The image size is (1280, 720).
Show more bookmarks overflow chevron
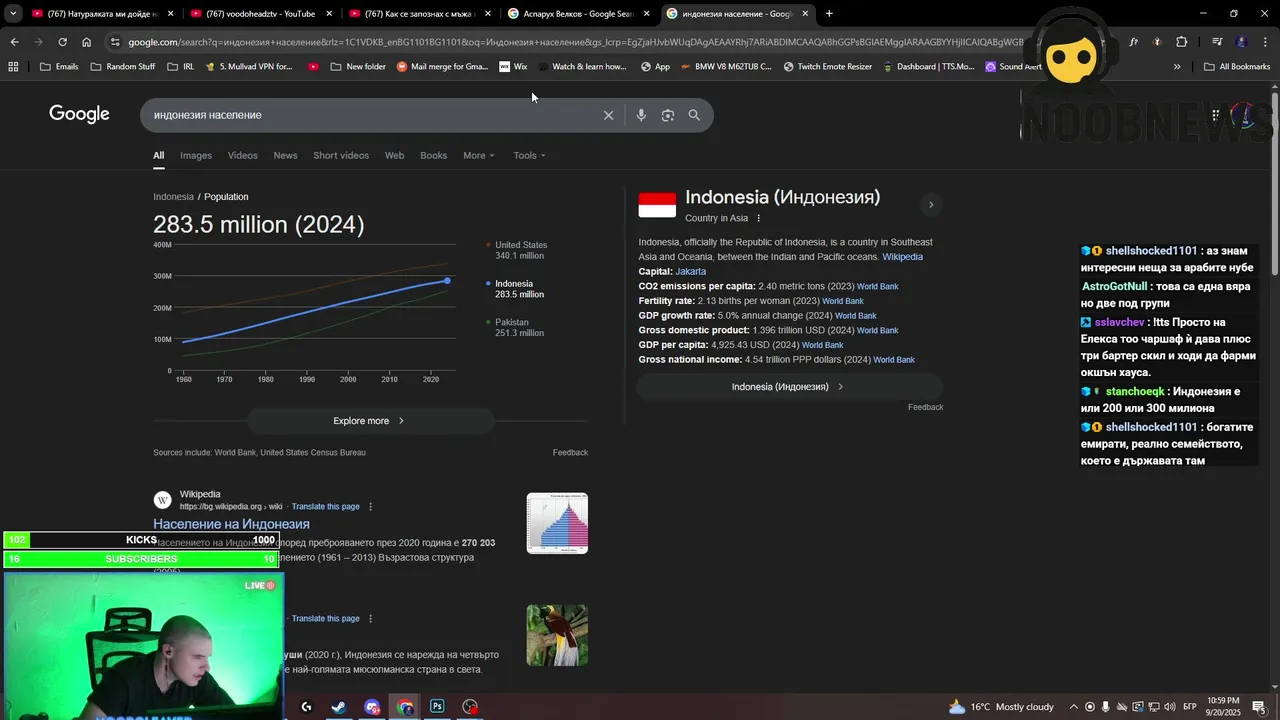pyautogui.click(x=1177, y=67)
